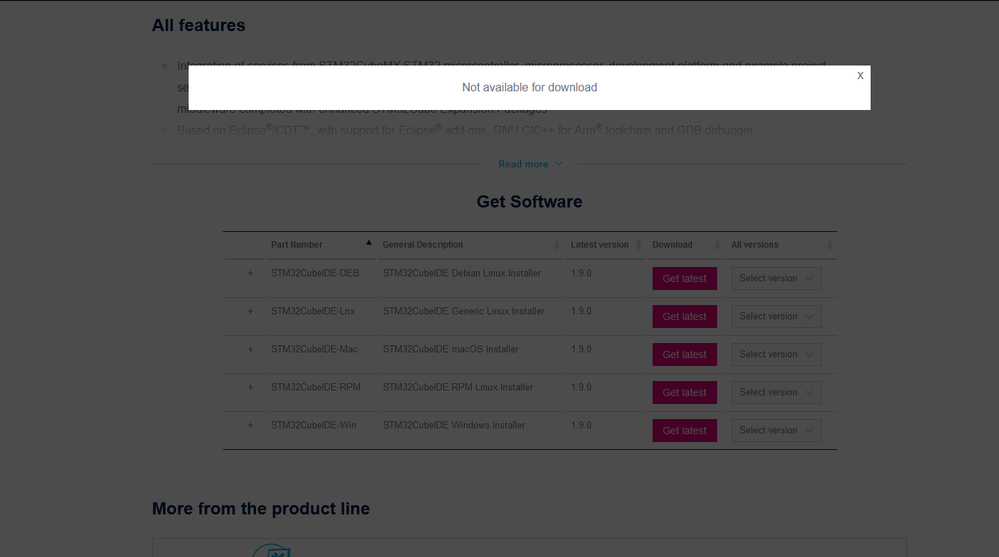Download latest macOS Installer
The image size is (999, 557).
684,354
